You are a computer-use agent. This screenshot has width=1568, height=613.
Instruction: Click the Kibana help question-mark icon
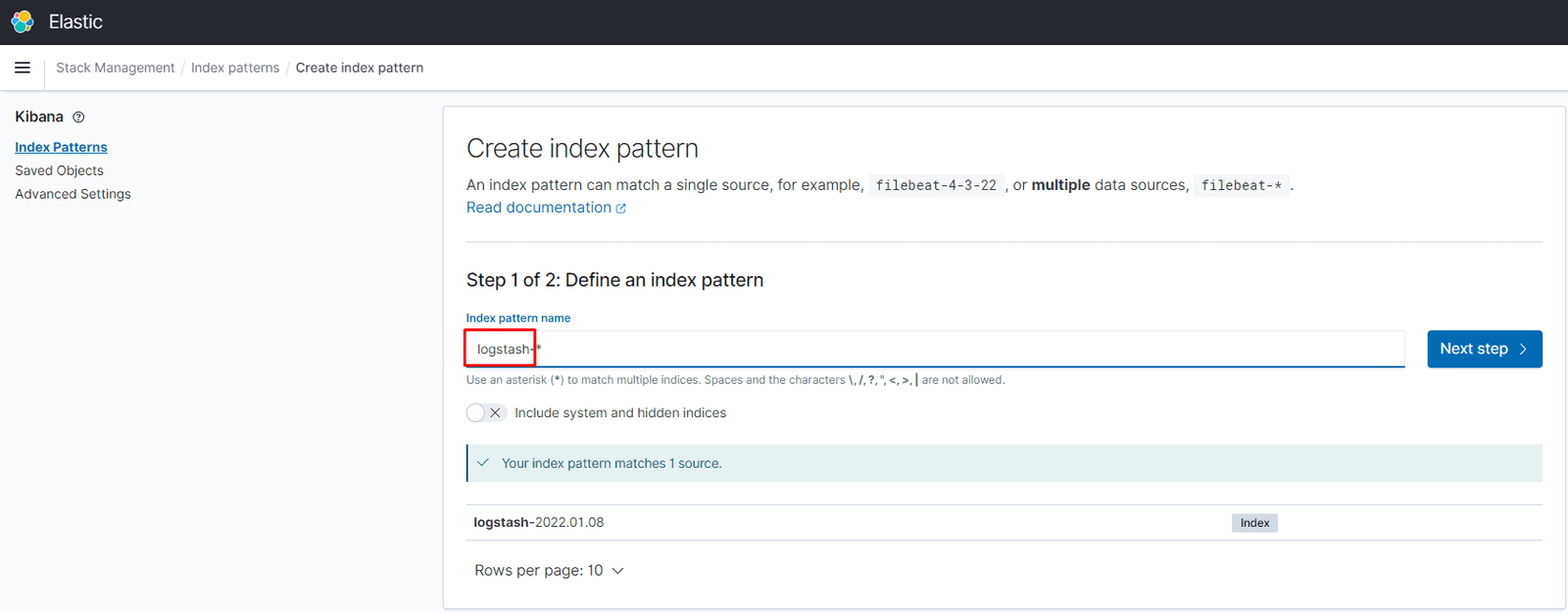click(78, 118)
